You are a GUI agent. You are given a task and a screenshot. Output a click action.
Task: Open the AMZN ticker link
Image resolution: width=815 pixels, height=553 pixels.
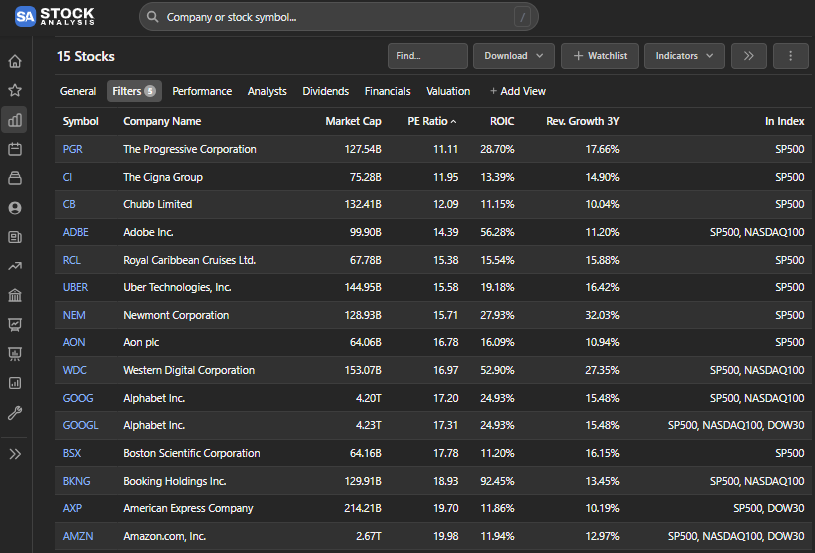click(78, 536)
